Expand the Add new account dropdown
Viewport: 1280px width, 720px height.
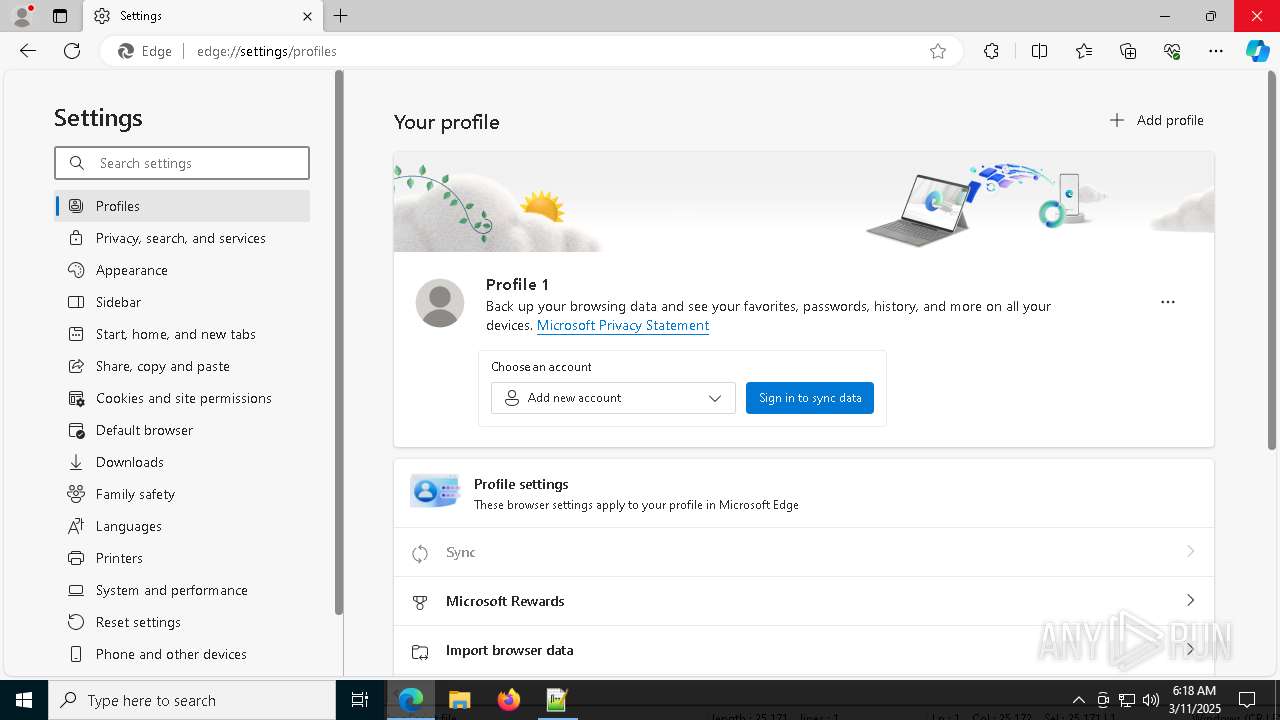[613, 398]
